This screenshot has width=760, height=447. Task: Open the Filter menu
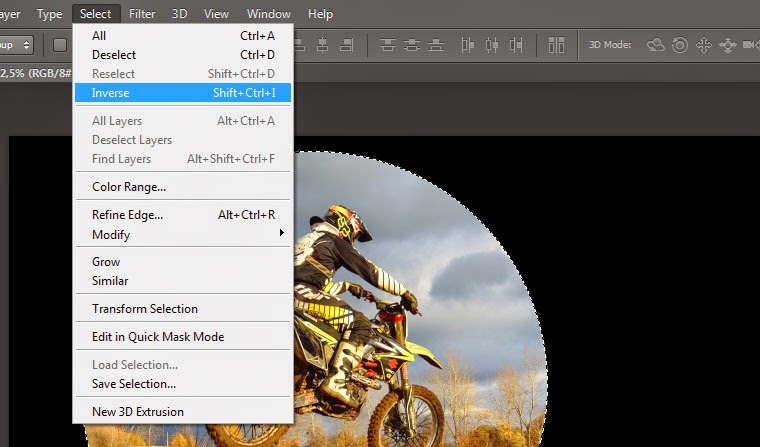142,14
